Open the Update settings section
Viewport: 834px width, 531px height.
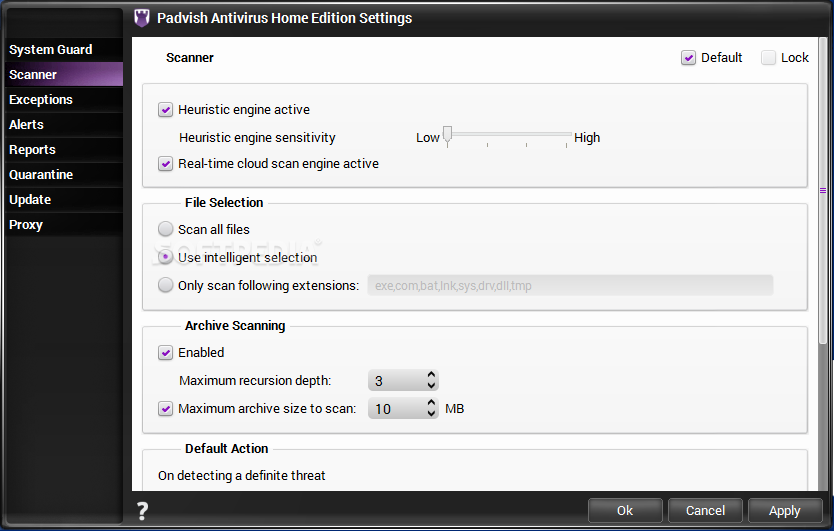tap(64, 200)
